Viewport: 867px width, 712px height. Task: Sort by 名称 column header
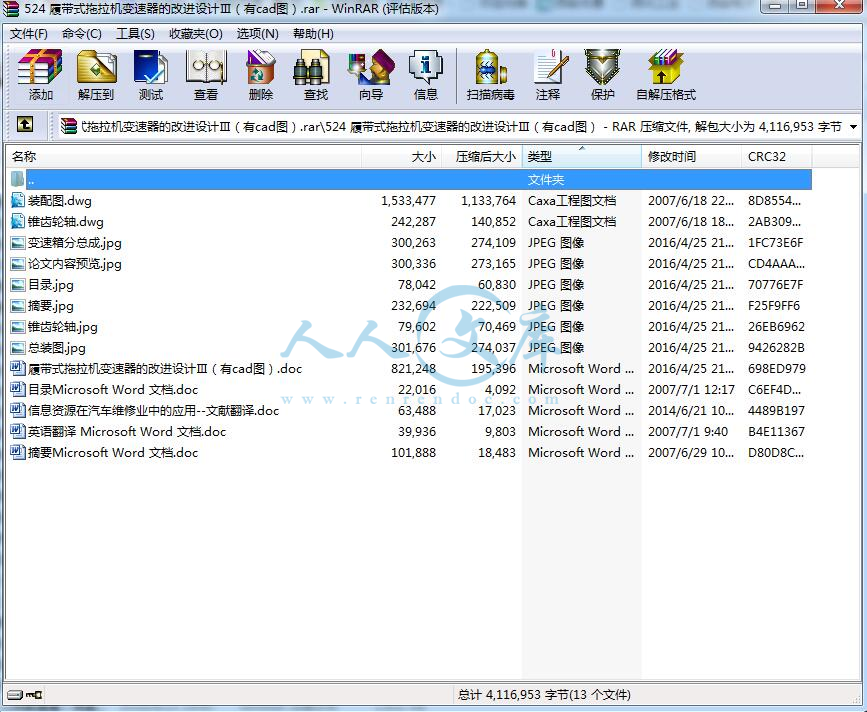(184, 156)
